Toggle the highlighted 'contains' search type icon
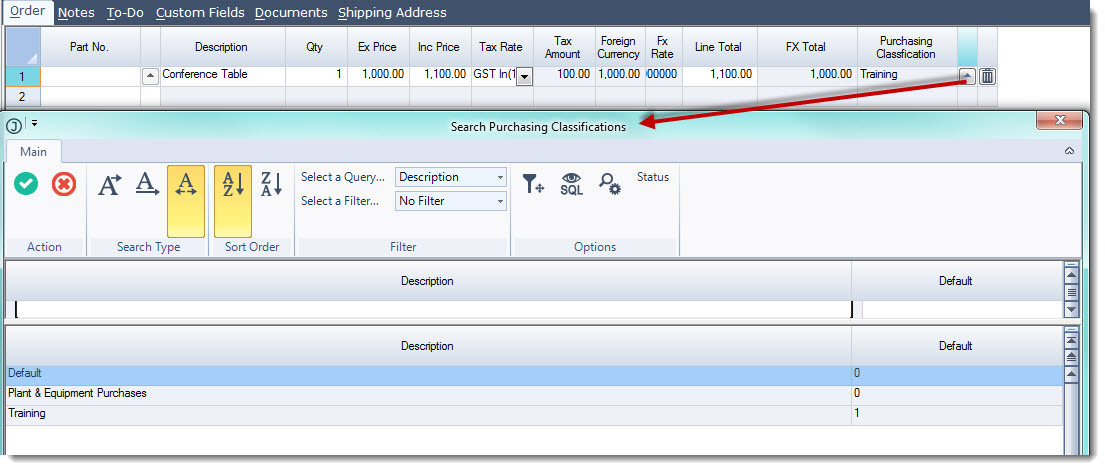The image size is (1105, 470). (186, 201)
